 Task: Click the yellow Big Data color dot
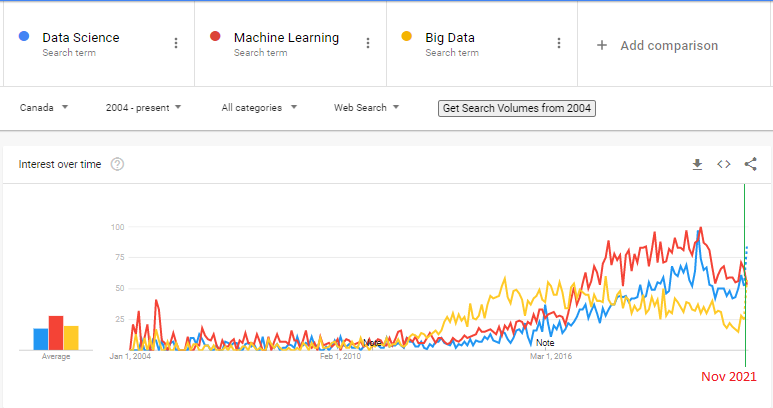point(407,36)
